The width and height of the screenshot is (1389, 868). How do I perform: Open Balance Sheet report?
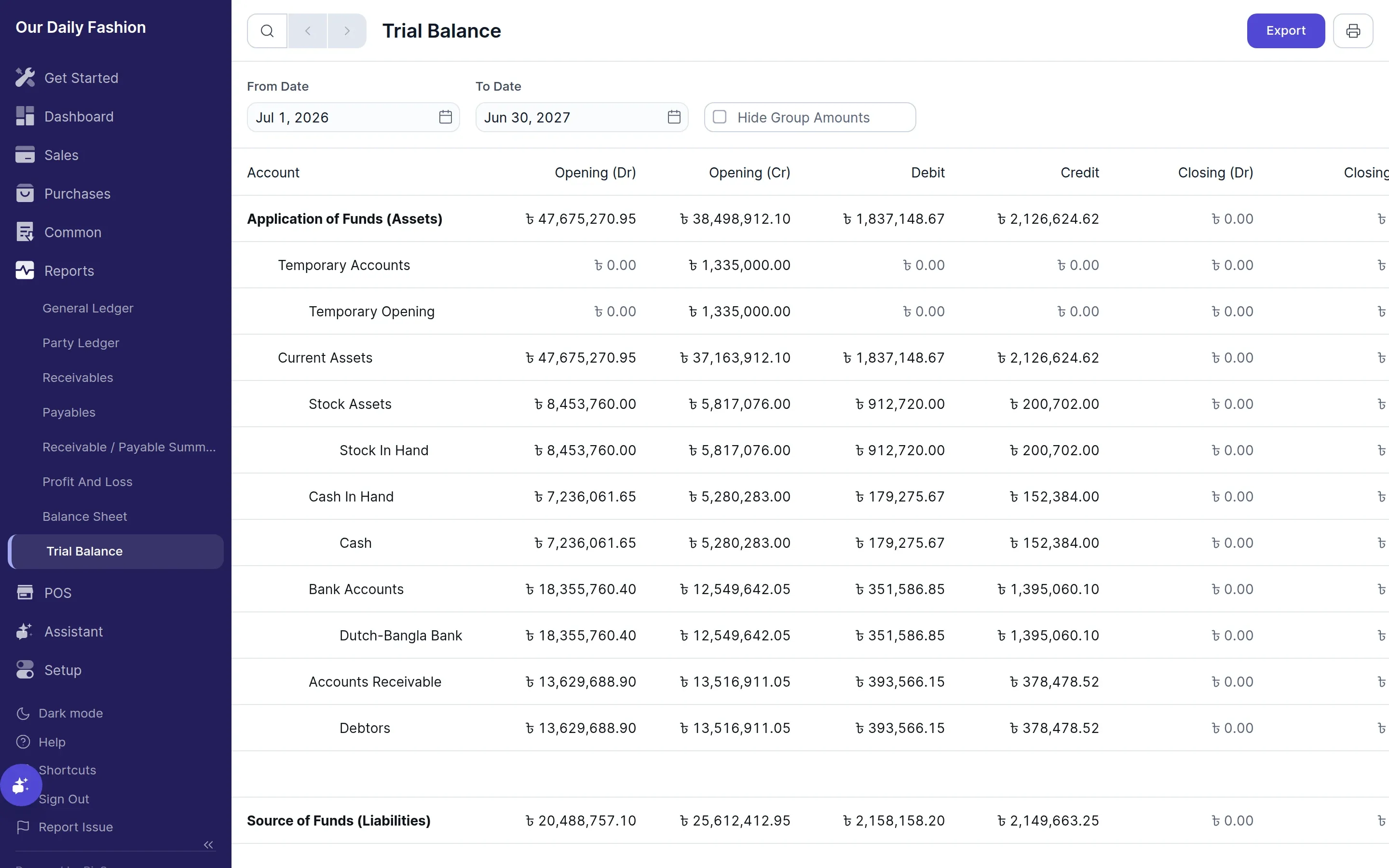click(85, 516)
